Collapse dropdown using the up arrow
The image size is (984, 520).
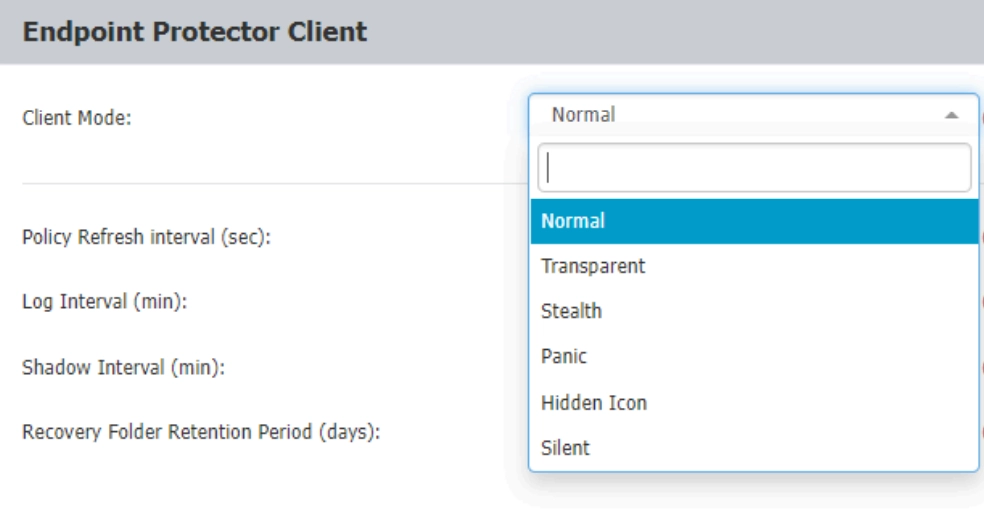[x=951, y=115]
